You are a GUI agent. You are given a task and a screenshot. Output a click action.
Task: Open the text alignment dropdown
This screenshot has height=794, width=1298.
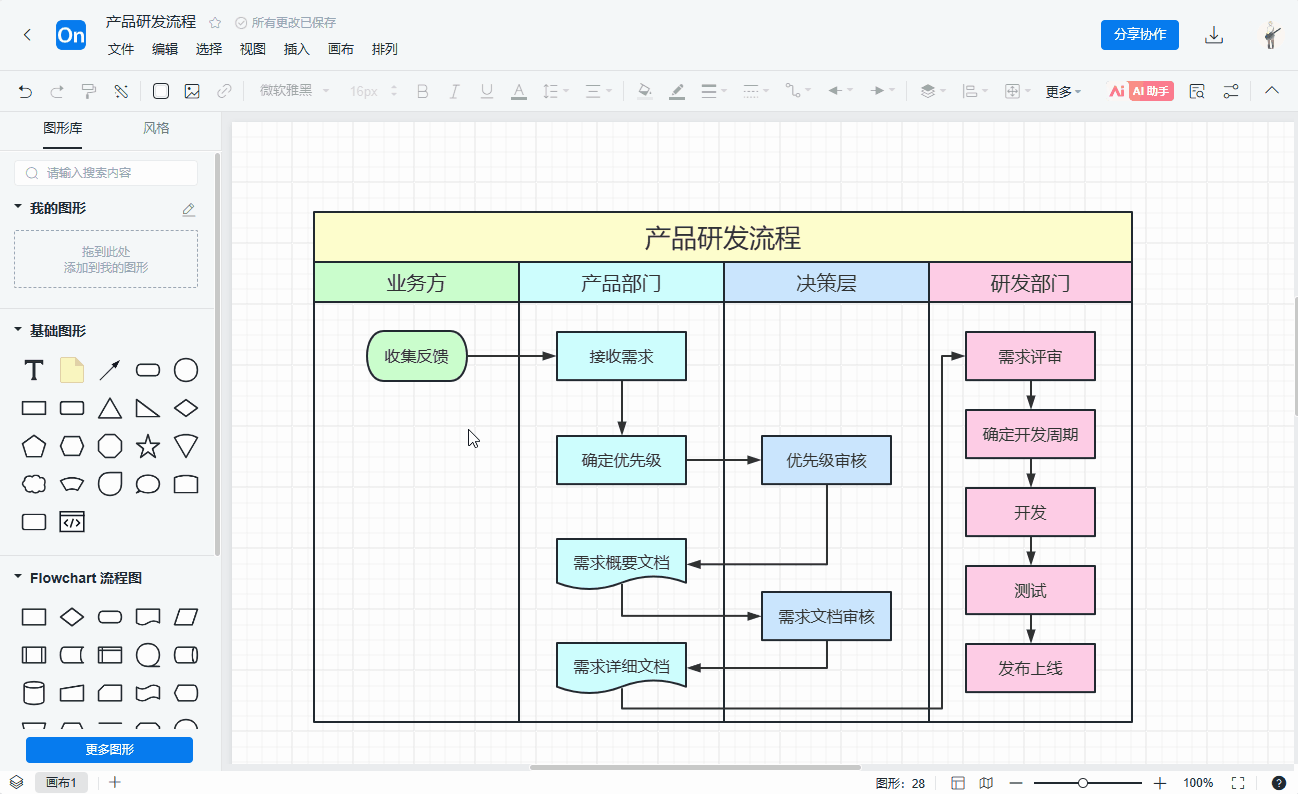[x=598, y=91]
